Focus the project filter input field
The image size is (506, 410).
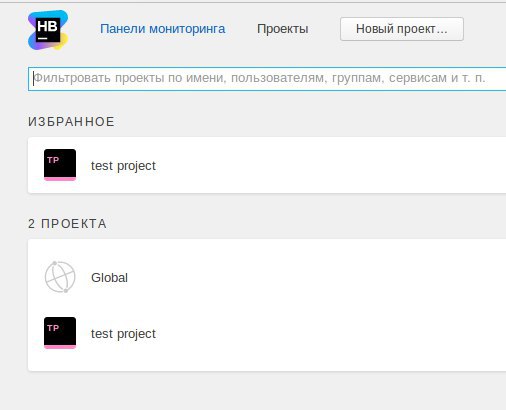pyautogui.click(x=267, y=79)
